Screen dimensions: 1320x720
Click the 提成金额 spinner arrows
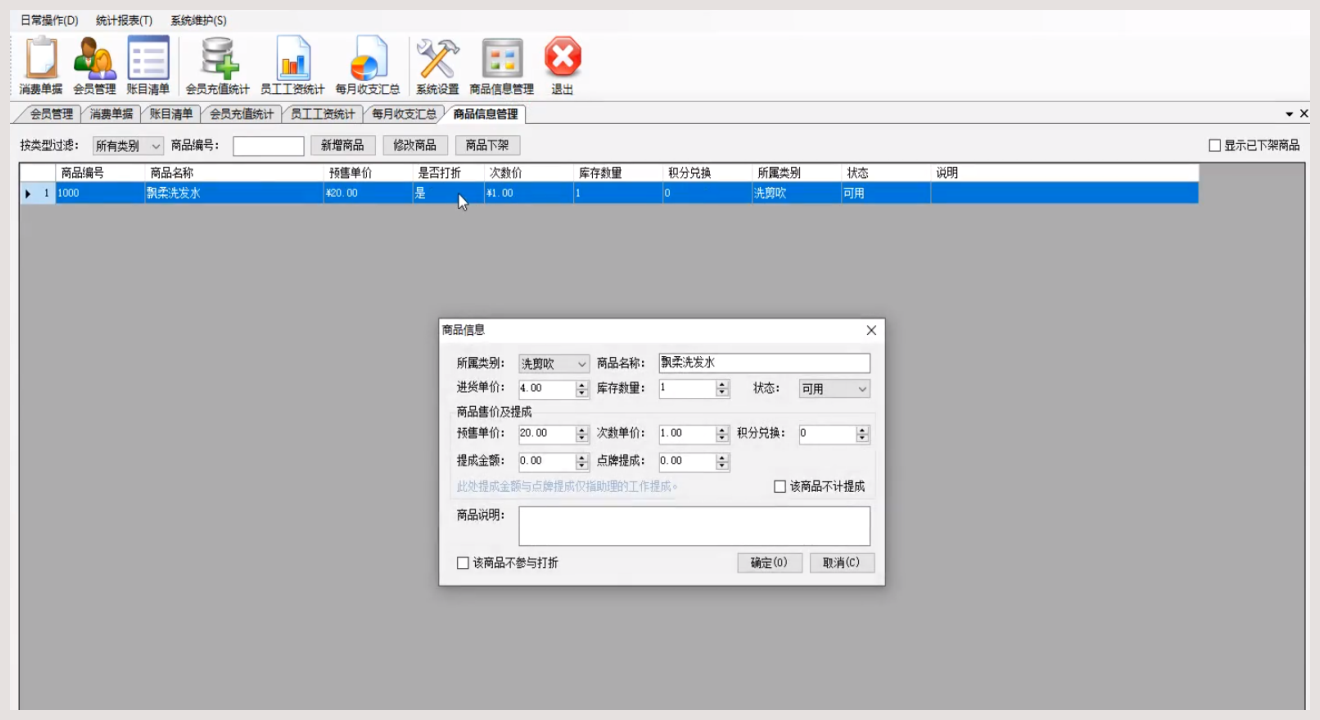point(582,462)
